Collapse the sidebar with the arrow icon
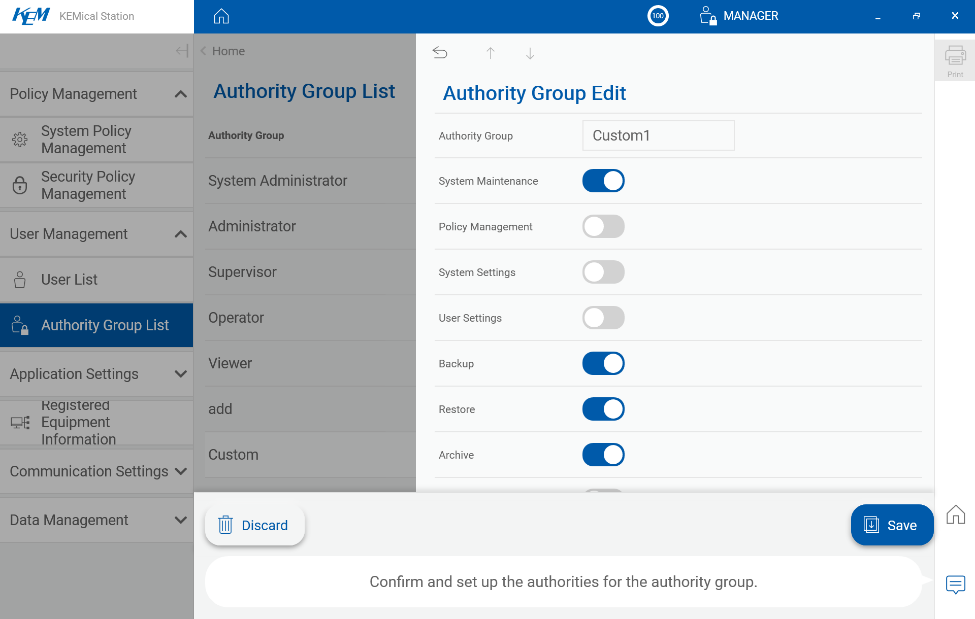The width and height of the screenshot is (975, 619). tap(181, 51)
